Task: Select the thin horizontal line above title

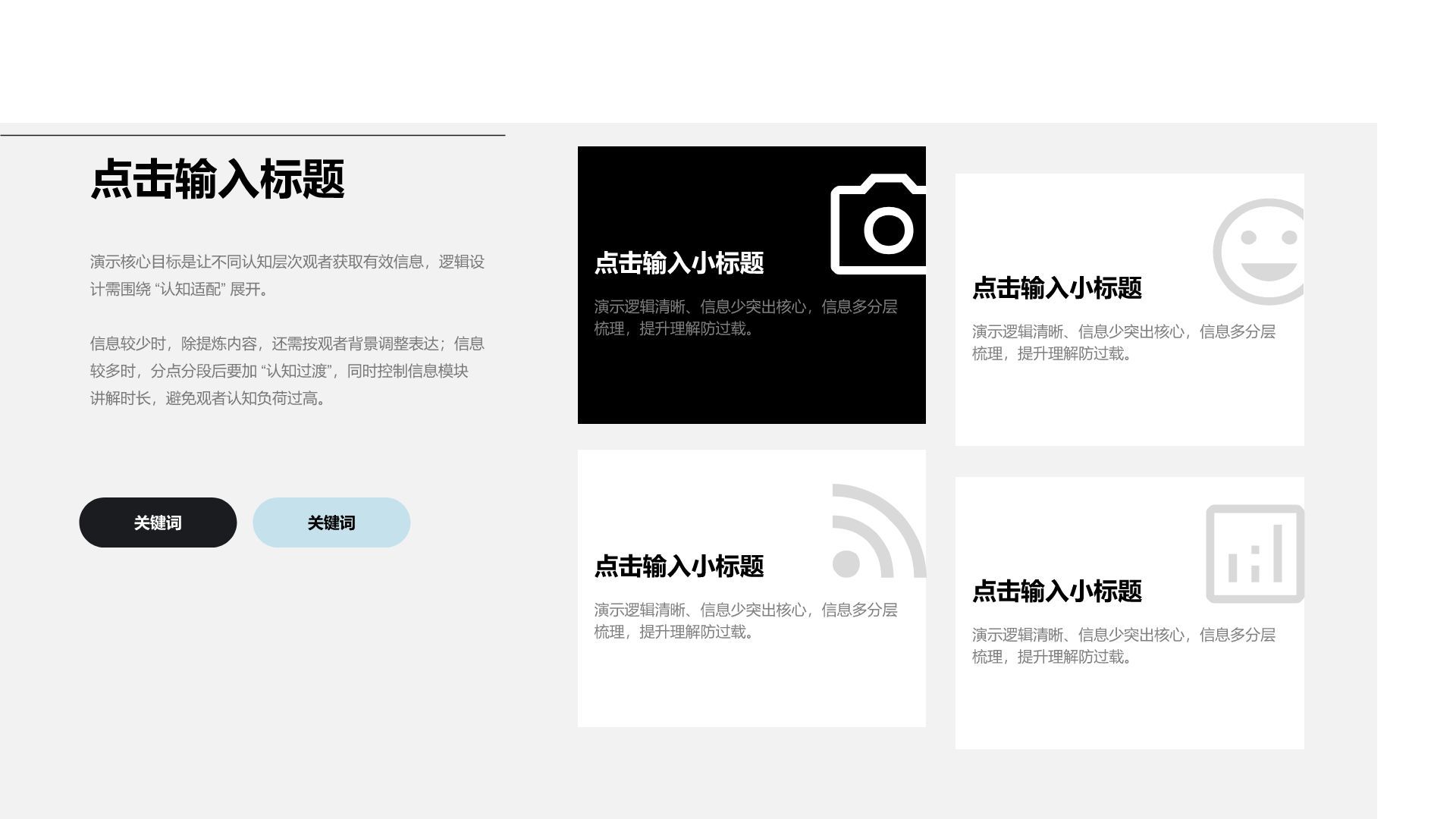Action: 253,136
